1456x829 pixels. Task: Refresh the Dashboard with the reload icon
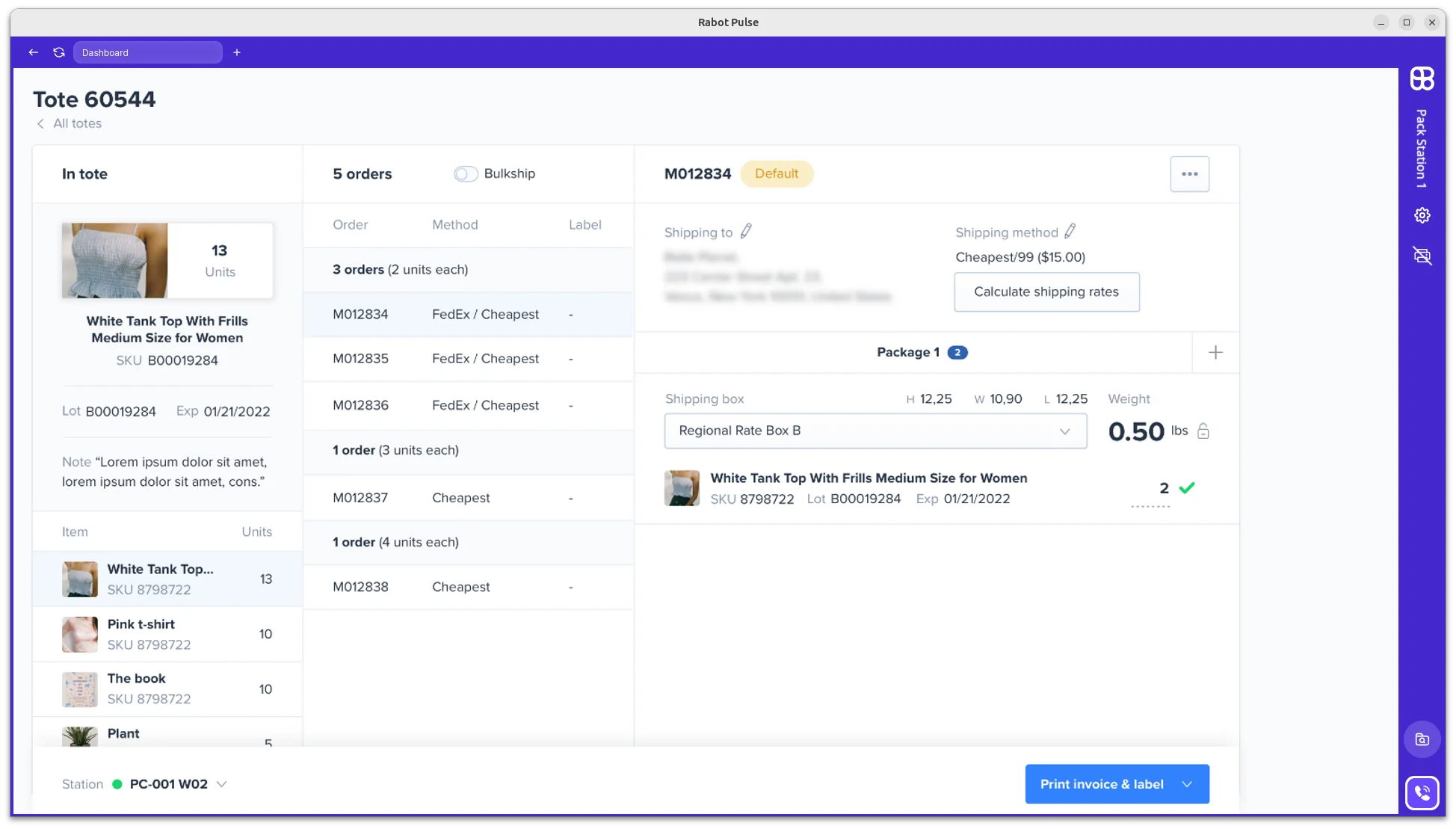pyautogui.click(x=59, y=52)
